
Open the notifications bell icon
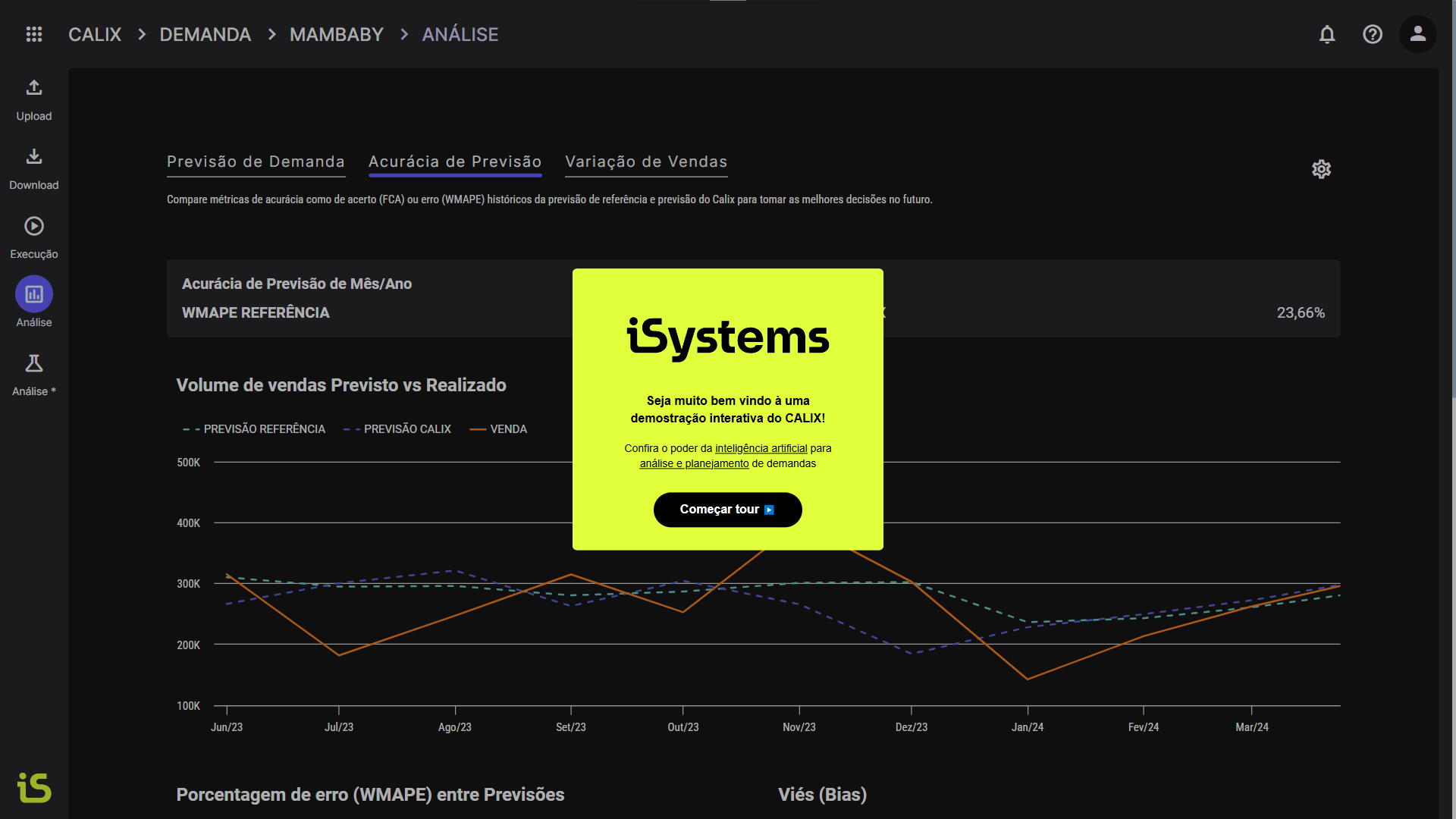[x=1327, y=34]
